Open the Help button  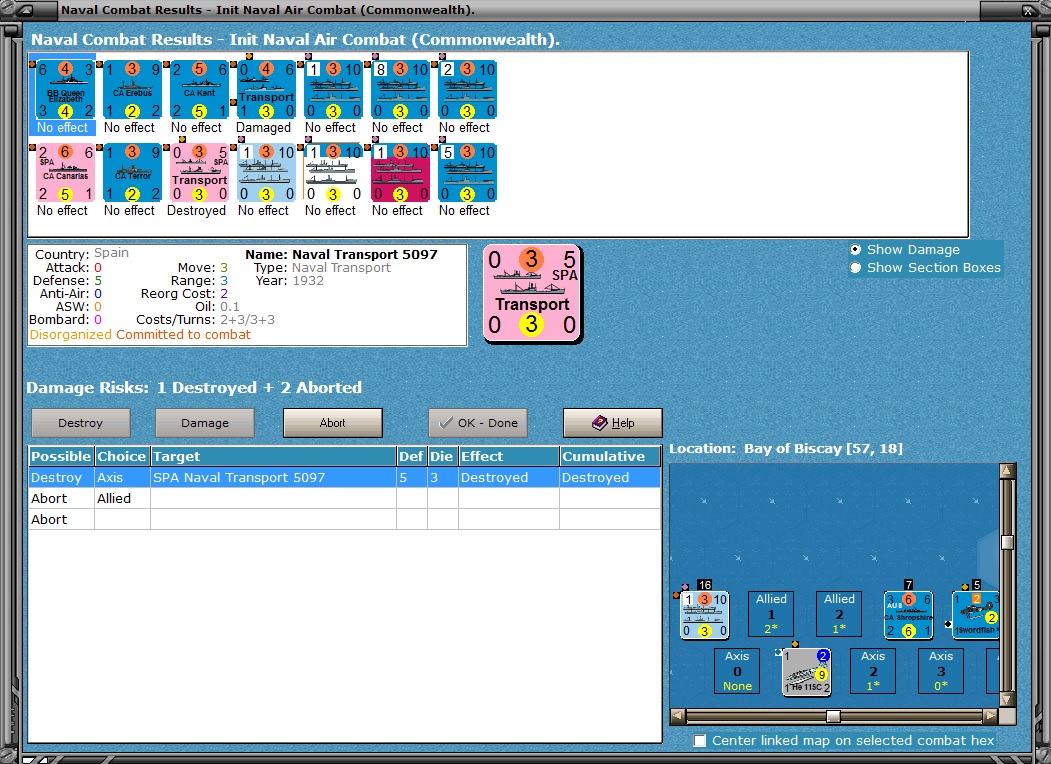tap(613, 423)
